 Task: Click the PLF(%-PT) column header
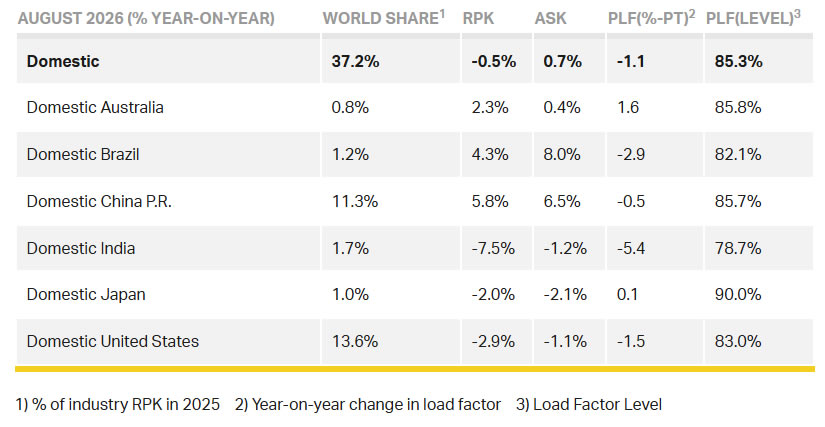click(x=651, y=18)
